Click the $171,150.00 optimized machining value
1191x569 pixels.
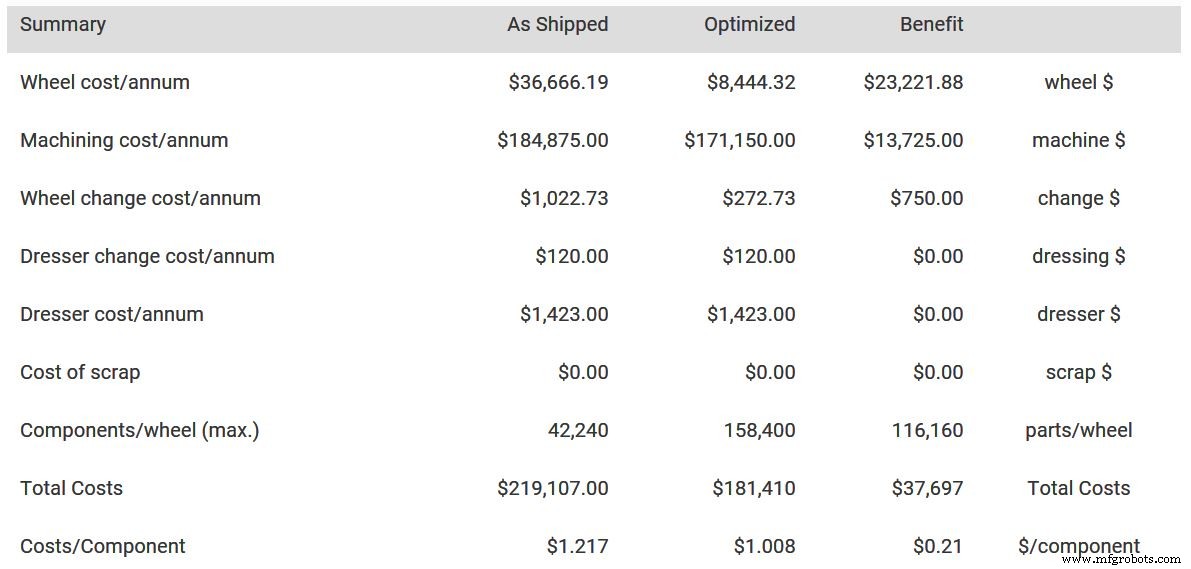[x=740, y=141]
